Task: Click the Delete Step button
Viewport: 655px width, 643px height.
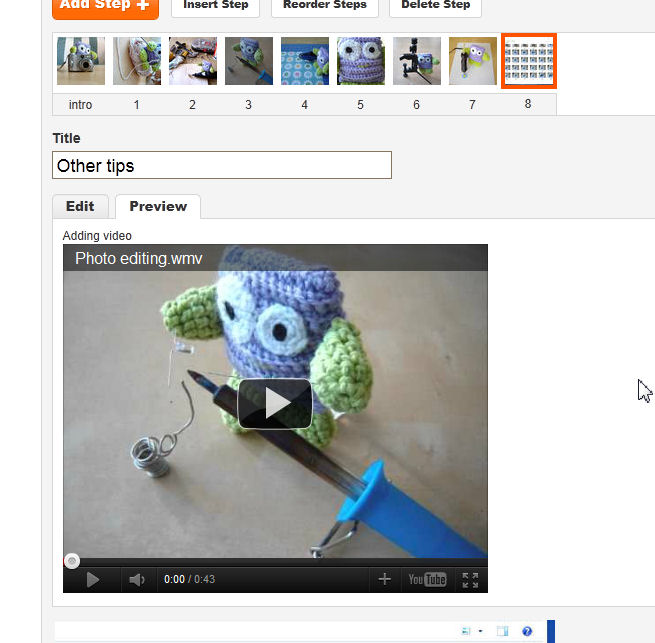Action: coord(435,7)
